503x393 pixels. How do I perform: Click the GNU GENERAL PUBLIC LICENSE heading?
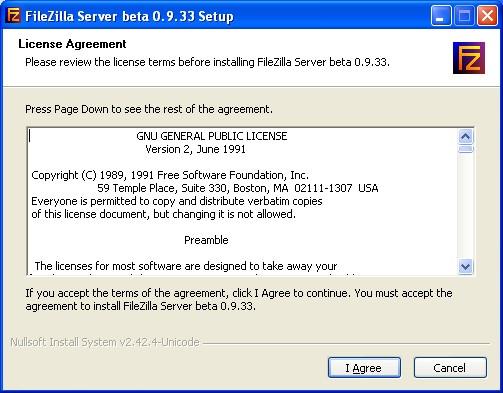click(x=212, y=136)
